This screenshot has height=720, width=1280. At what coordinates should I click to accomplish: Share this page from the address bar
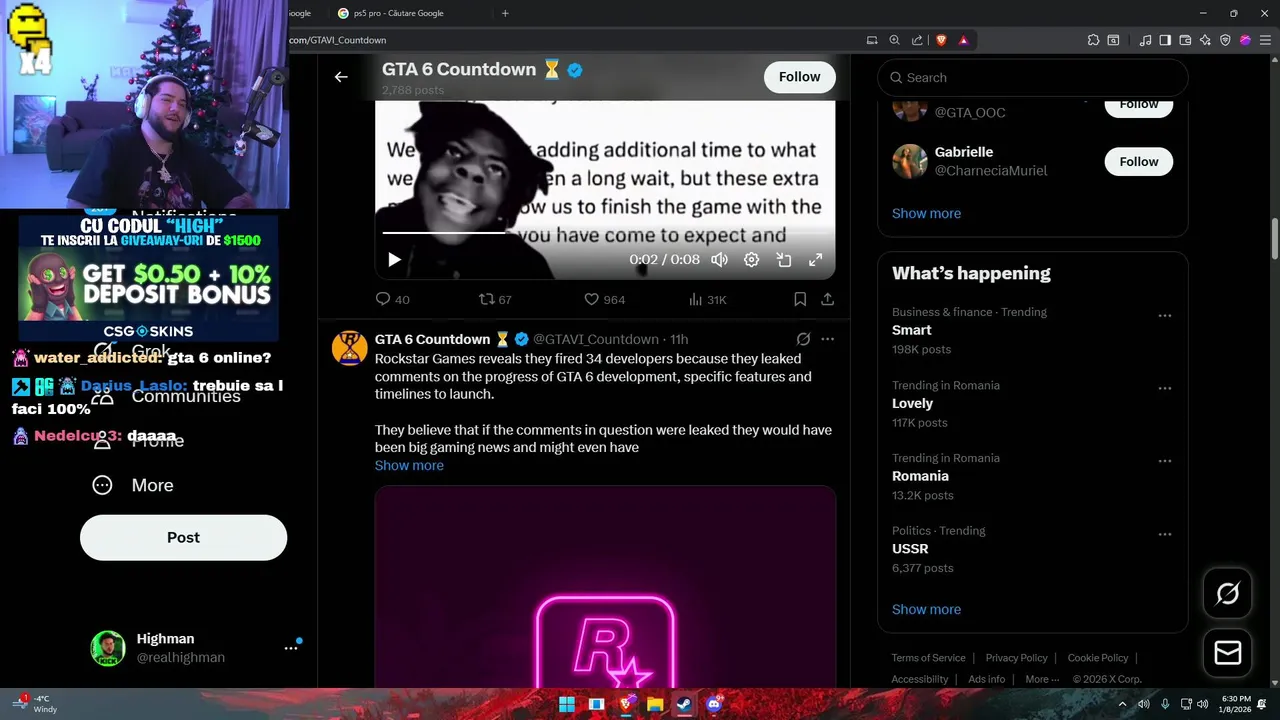coord(917,40)
